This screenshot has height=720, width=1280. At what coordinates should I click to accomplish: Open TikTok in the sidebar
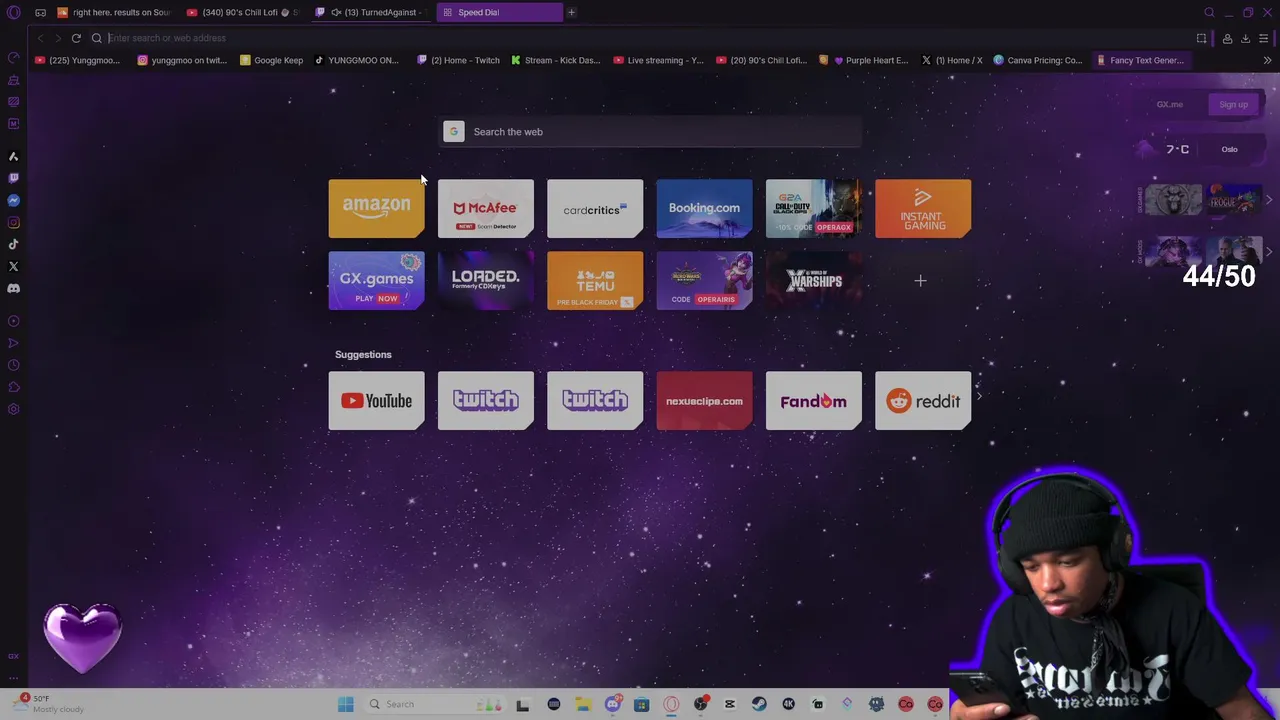click(14, 244)
